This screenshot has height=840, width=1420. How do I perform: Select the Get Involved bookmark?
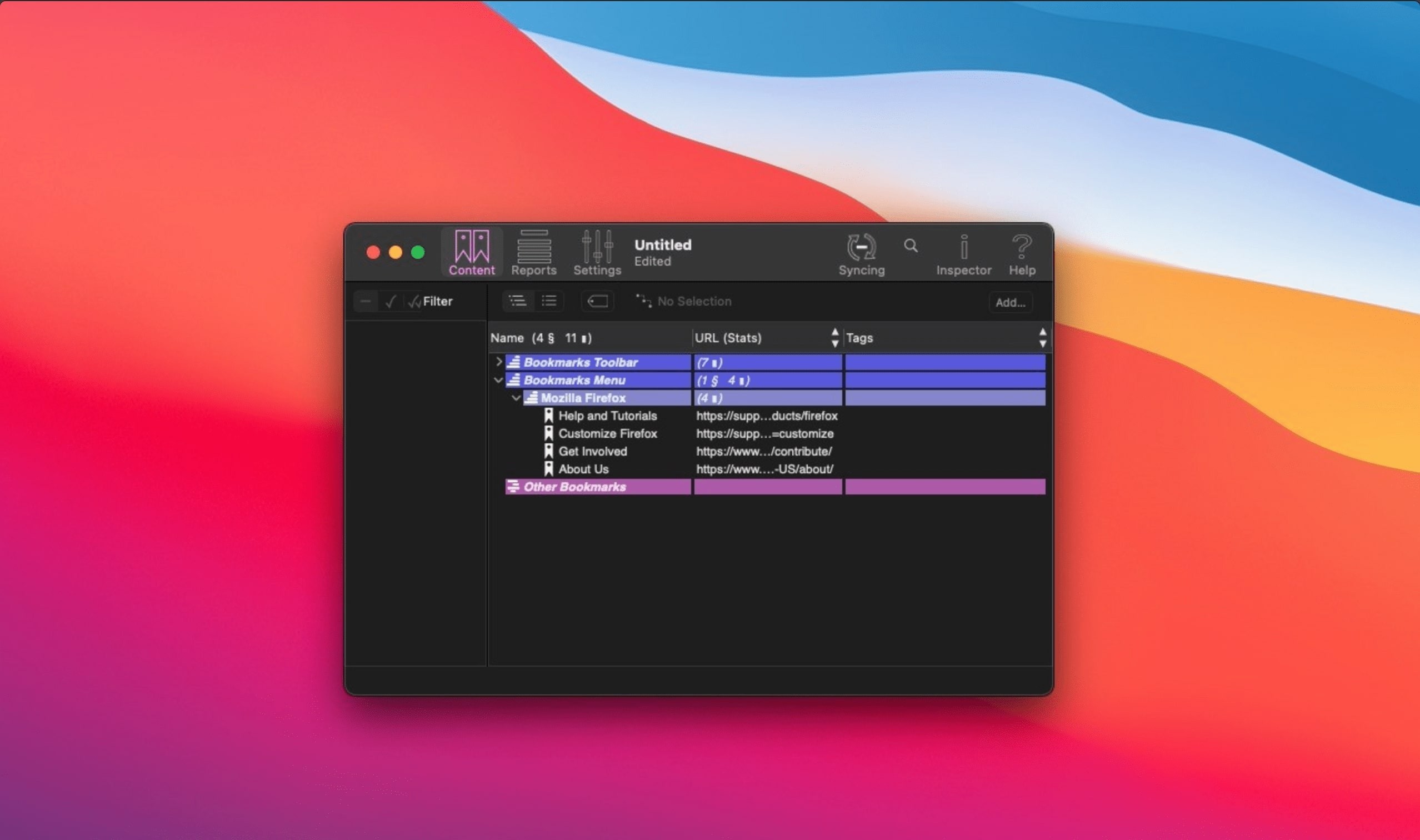(x=593, y=451)
